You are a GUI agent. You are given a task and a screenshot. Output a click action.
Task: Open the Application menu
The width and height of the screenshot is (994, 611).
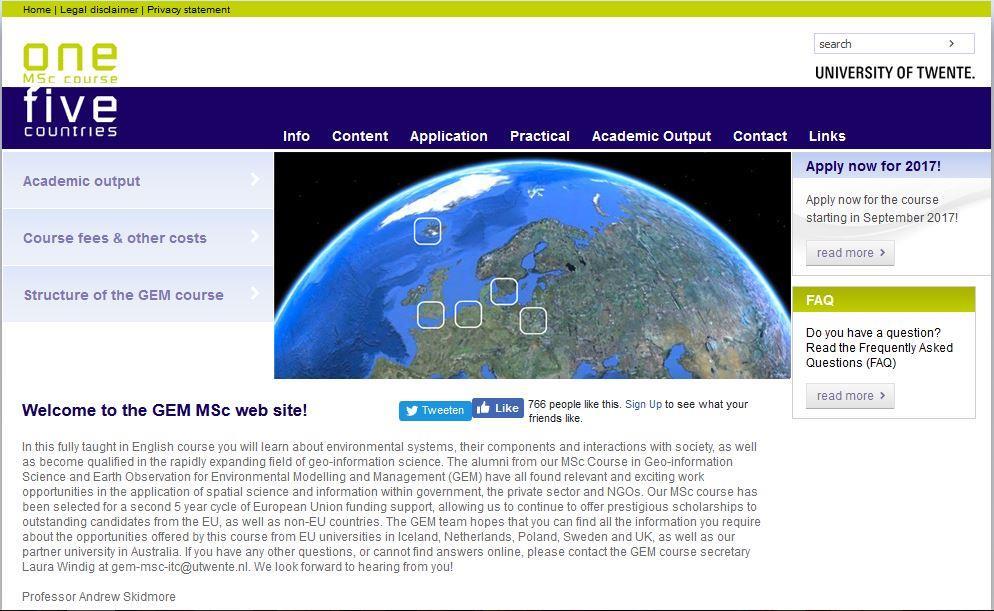coord(449,136)
